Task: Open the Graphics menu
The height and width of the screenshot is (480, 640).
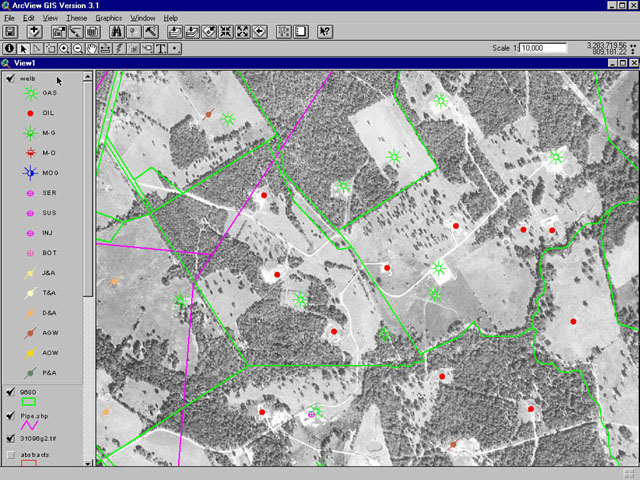Action: click(108, 18)
